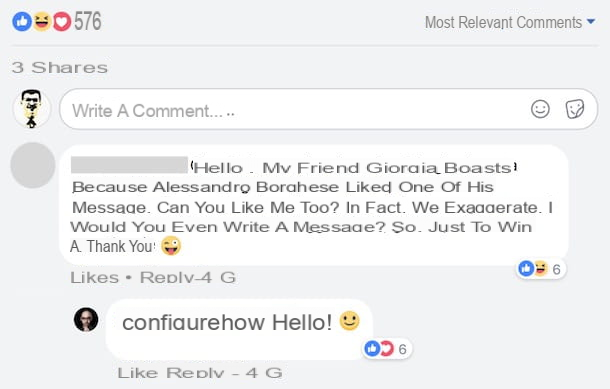Click the like icon on first comment's reactions
Image resolution: width=610 pixels, height=389 pixels.
click(x=526, y=268)
